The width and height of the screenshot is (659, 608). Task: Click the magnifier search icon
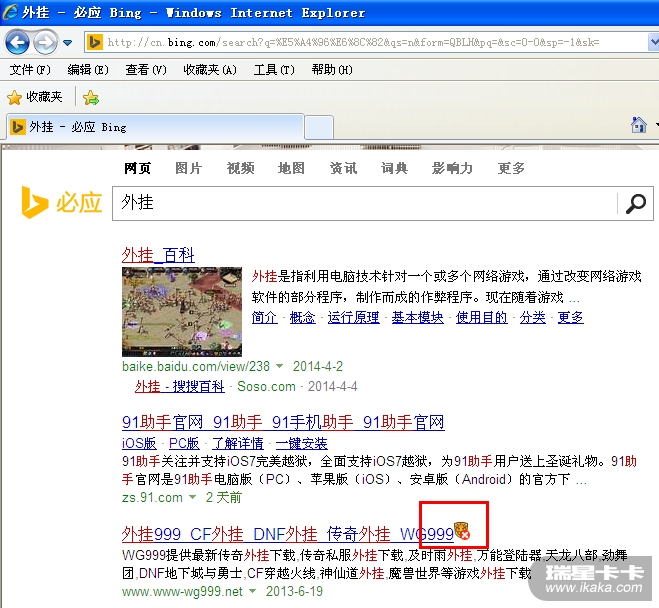point(636,204)
